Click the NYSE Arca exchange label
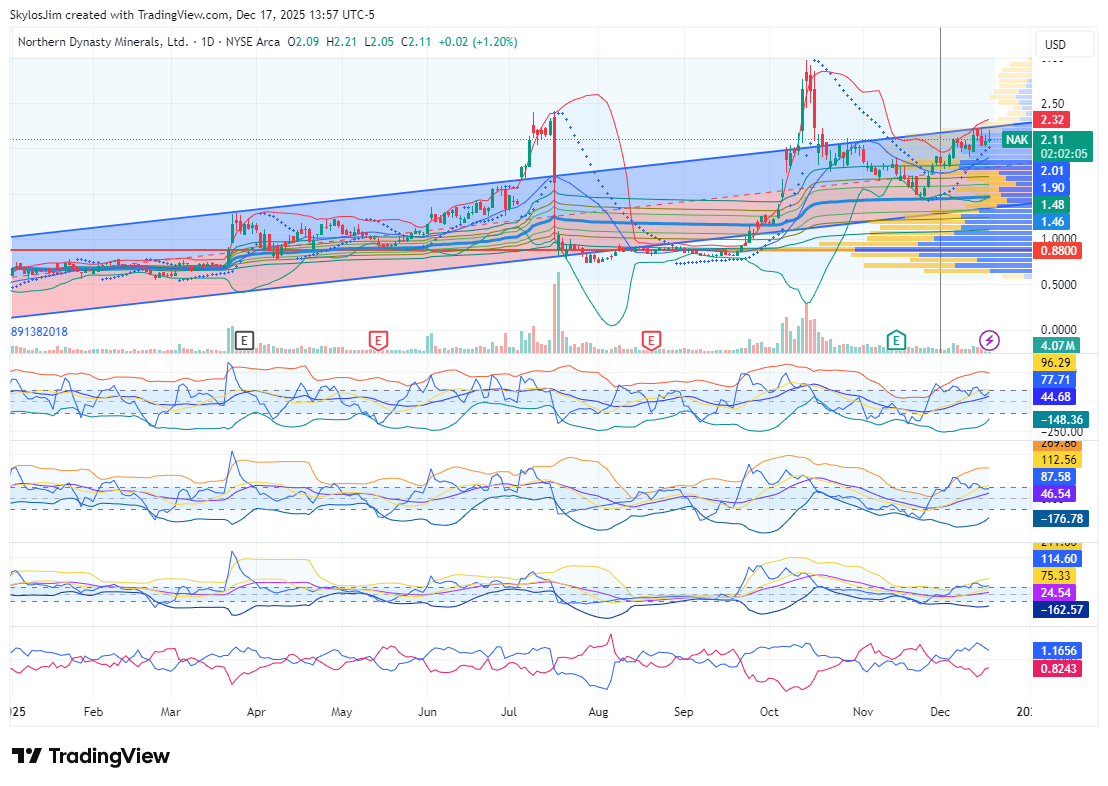 tap(253, 42)
